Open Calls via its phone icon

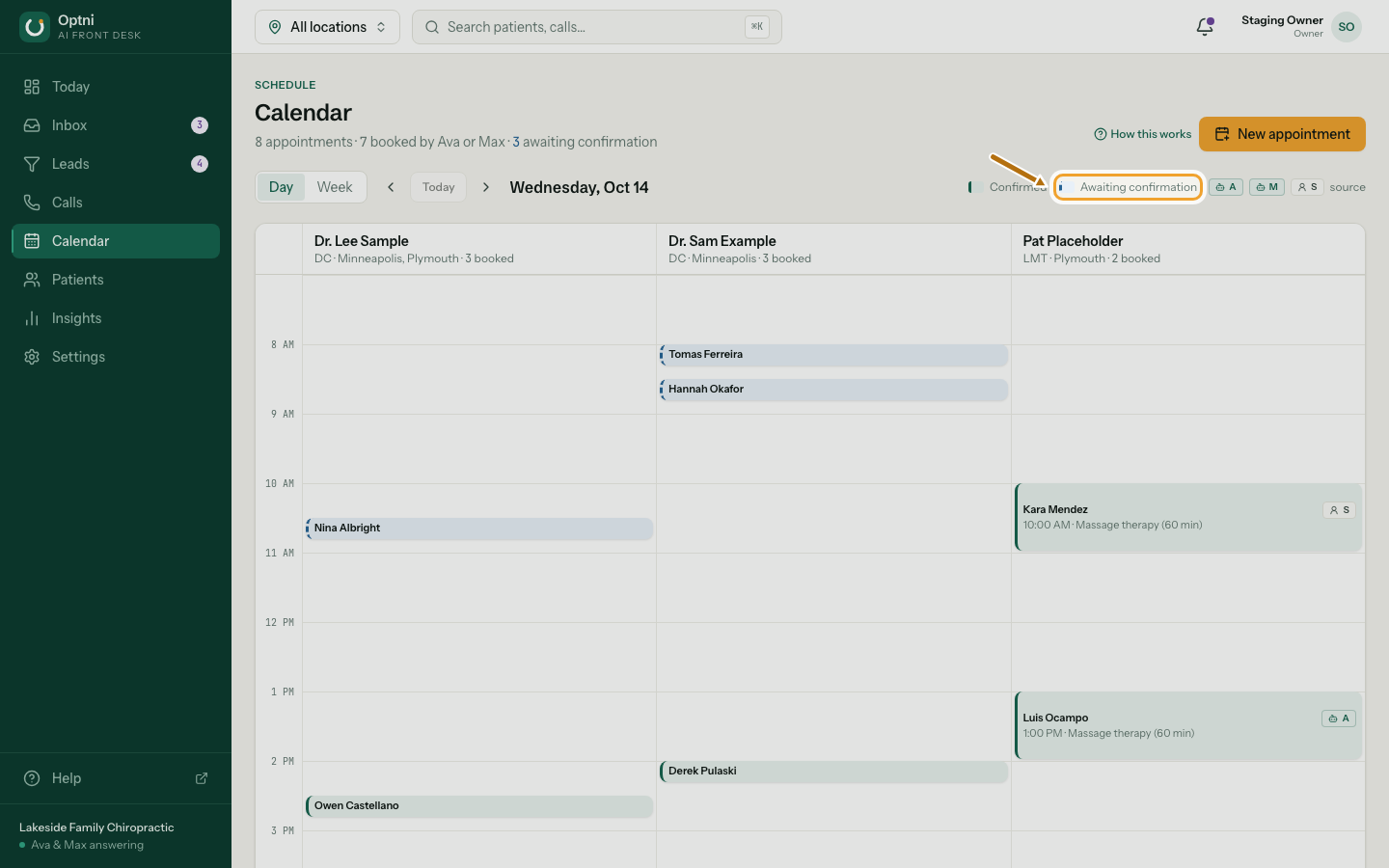[x=32, y=203]
